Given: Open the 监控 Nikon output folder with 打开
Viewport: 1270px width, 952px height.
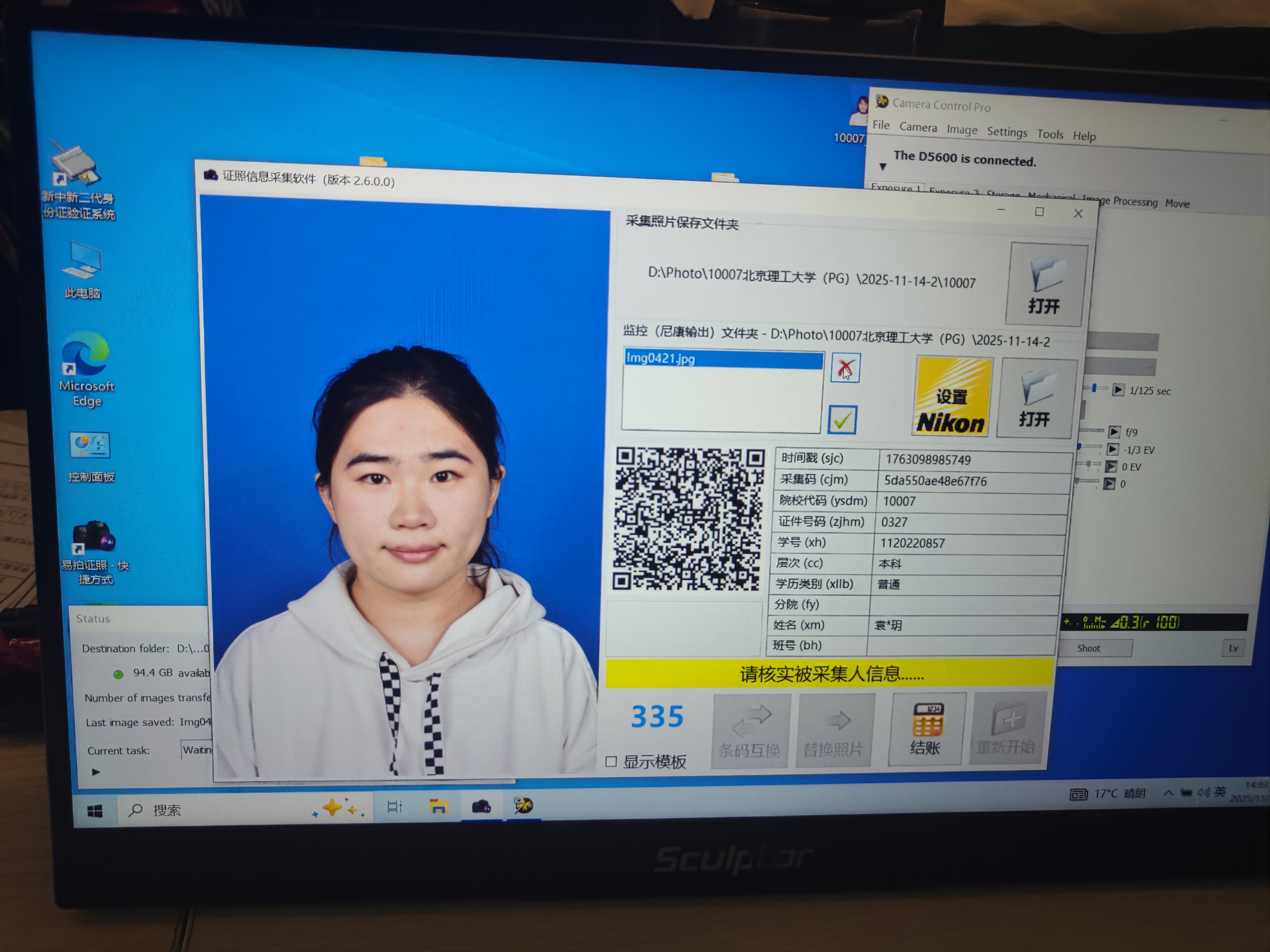Looking at the screenshot, I should (1036, 398).
